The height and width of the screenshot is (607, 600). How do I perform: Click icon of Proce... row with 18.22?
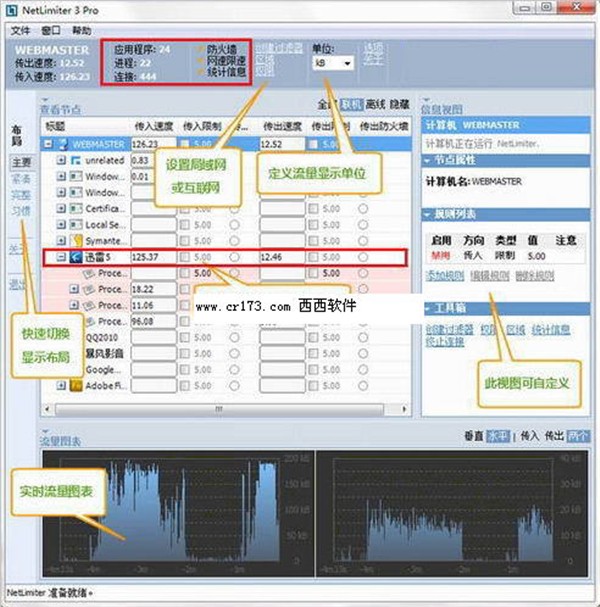89,289
